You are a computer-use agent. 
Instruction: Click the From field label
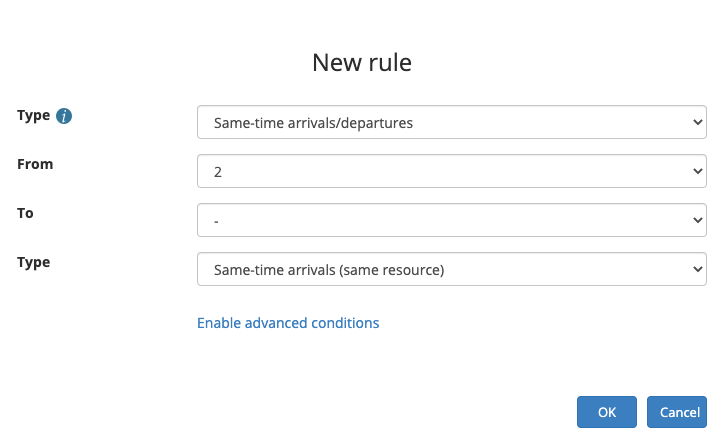pos(35,164)
